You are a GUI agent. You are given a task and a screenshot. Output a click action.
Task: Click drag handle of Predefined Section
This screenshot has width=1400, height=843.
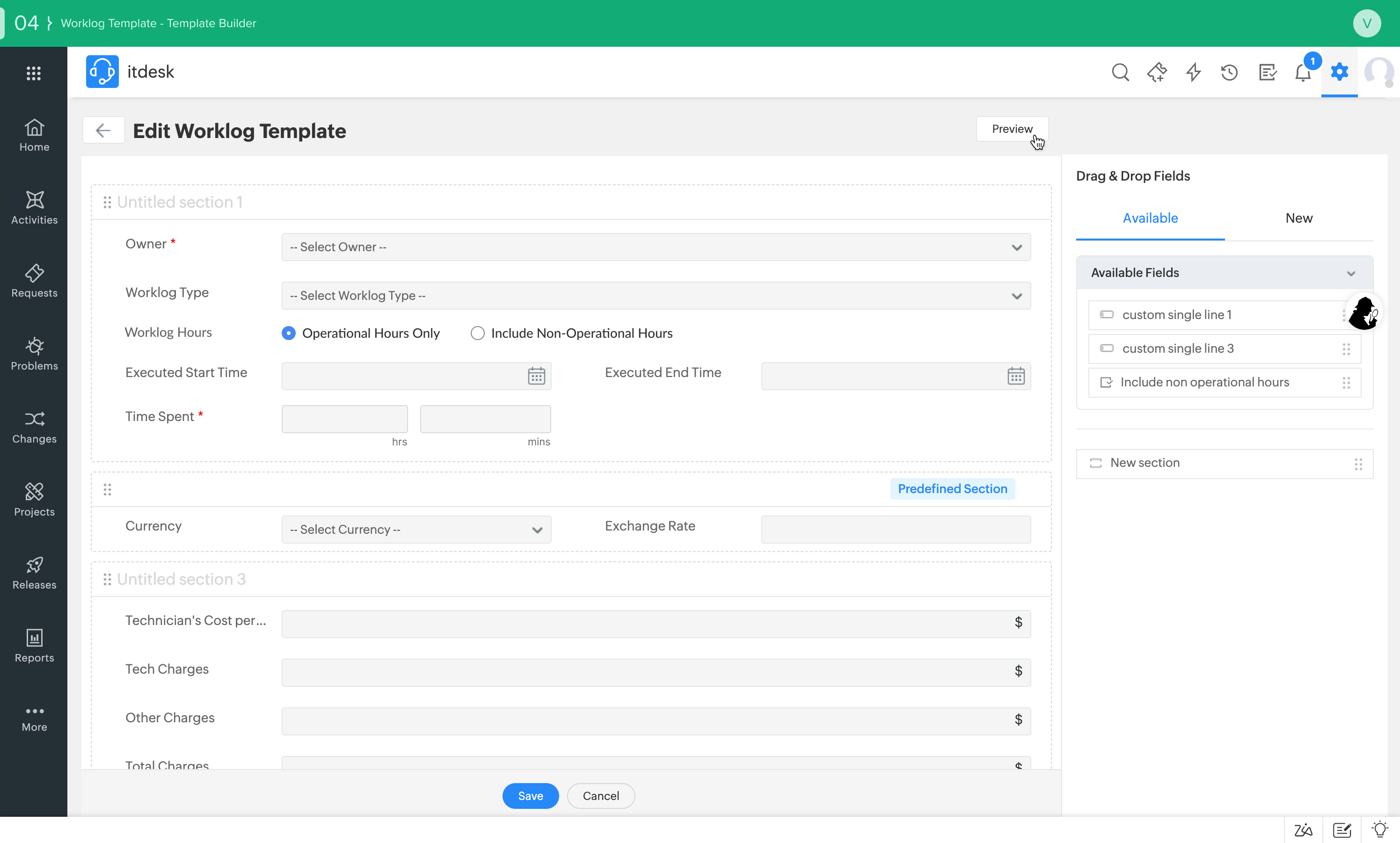coord(107,489)
